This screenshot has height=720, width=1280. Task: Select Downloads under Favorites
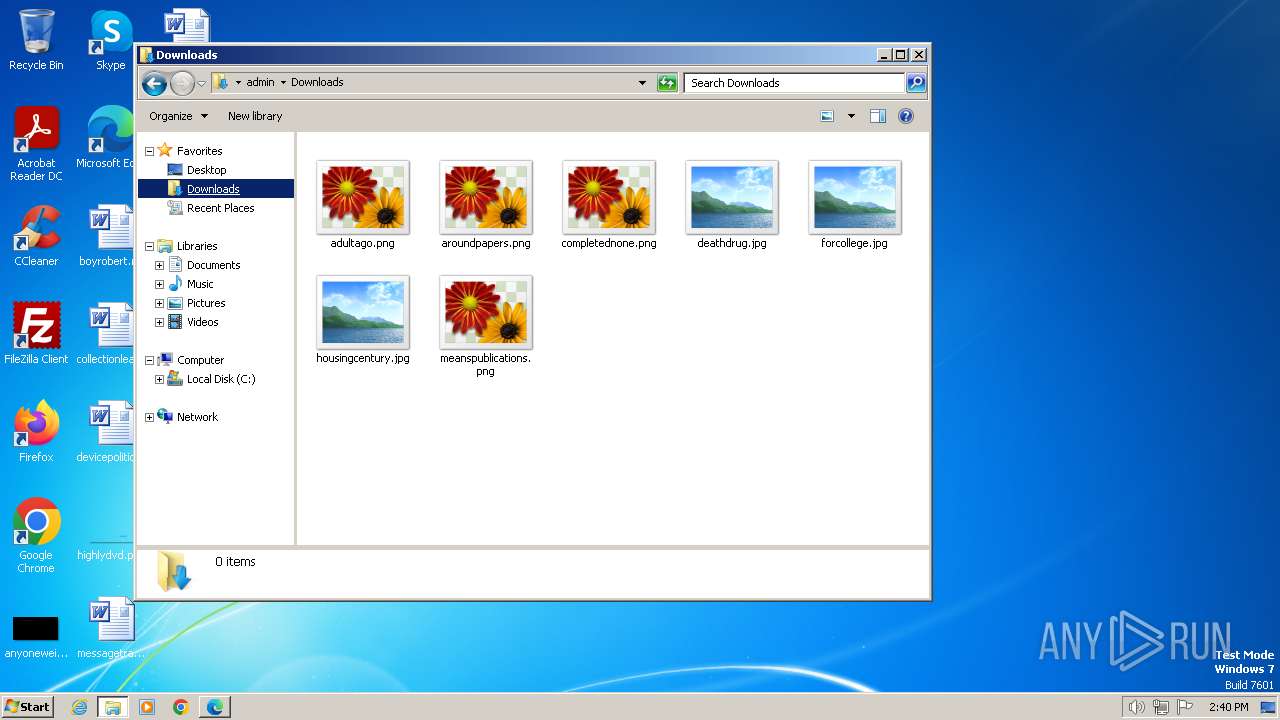(213, 189)
